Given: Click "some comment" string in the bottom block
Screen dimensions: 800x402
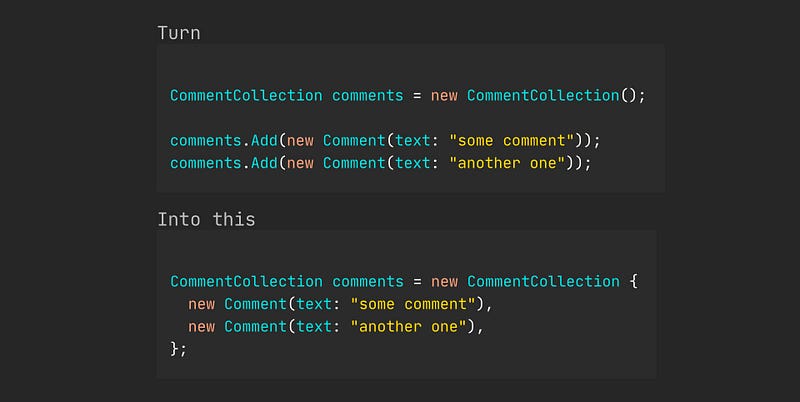Looking at the screenshot, I should (413, 304).
